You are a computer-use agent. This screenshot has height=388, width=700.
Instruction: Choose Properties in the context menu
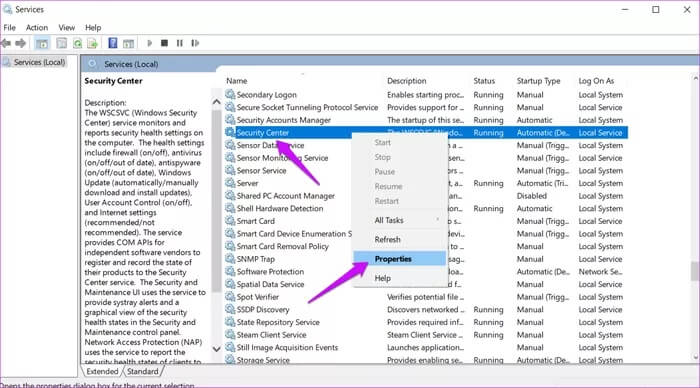400,259
